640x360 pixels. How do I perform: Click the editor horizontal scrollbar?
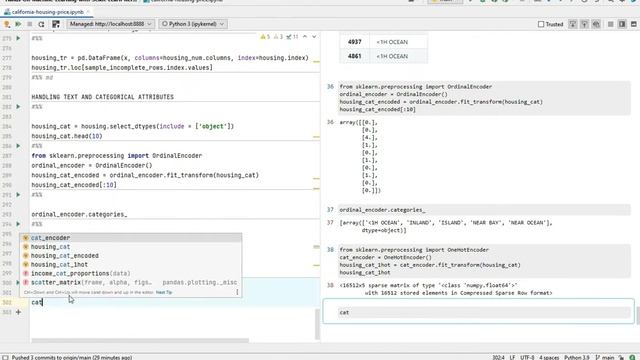[140, 340]
